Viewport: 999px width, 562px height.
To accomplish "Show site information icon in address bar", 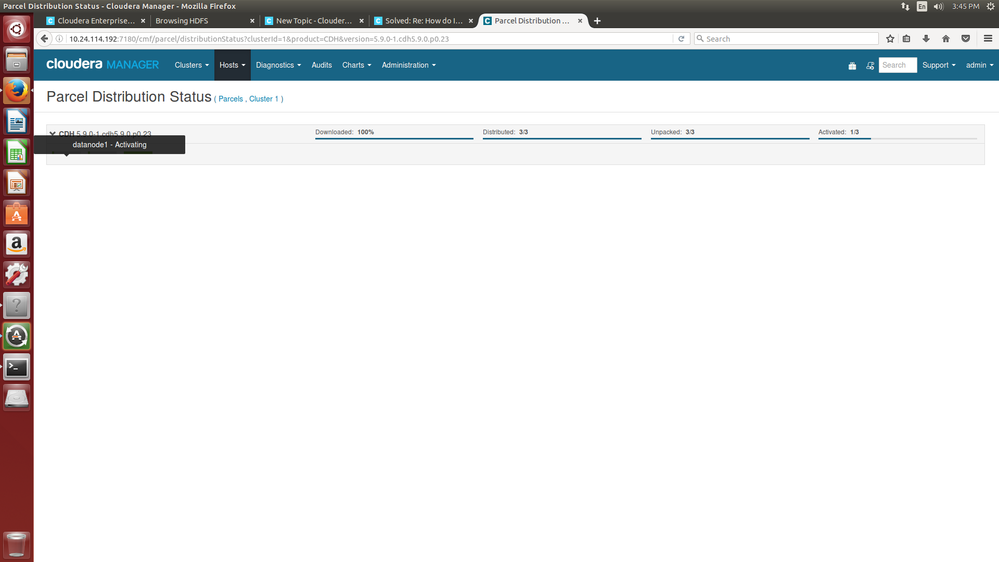I will click(x=59, y=39).
